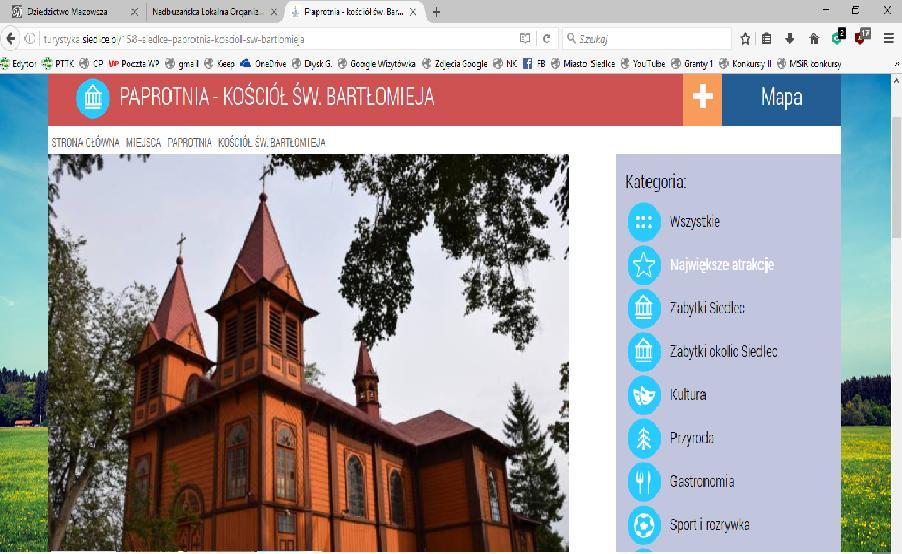Close the Paprotnia kościół tab
This screenshot has height=554, width=902.
click(x=412, y=12)
